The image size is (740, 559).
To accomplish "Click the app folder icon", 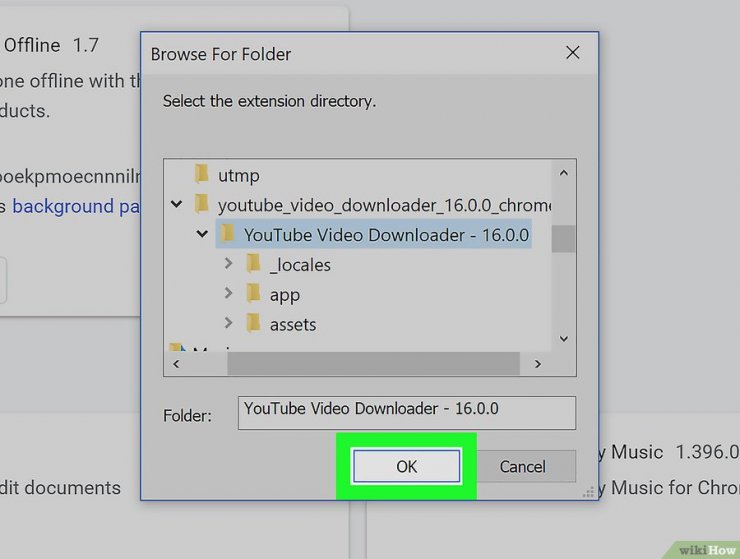I will click(253, 293).
